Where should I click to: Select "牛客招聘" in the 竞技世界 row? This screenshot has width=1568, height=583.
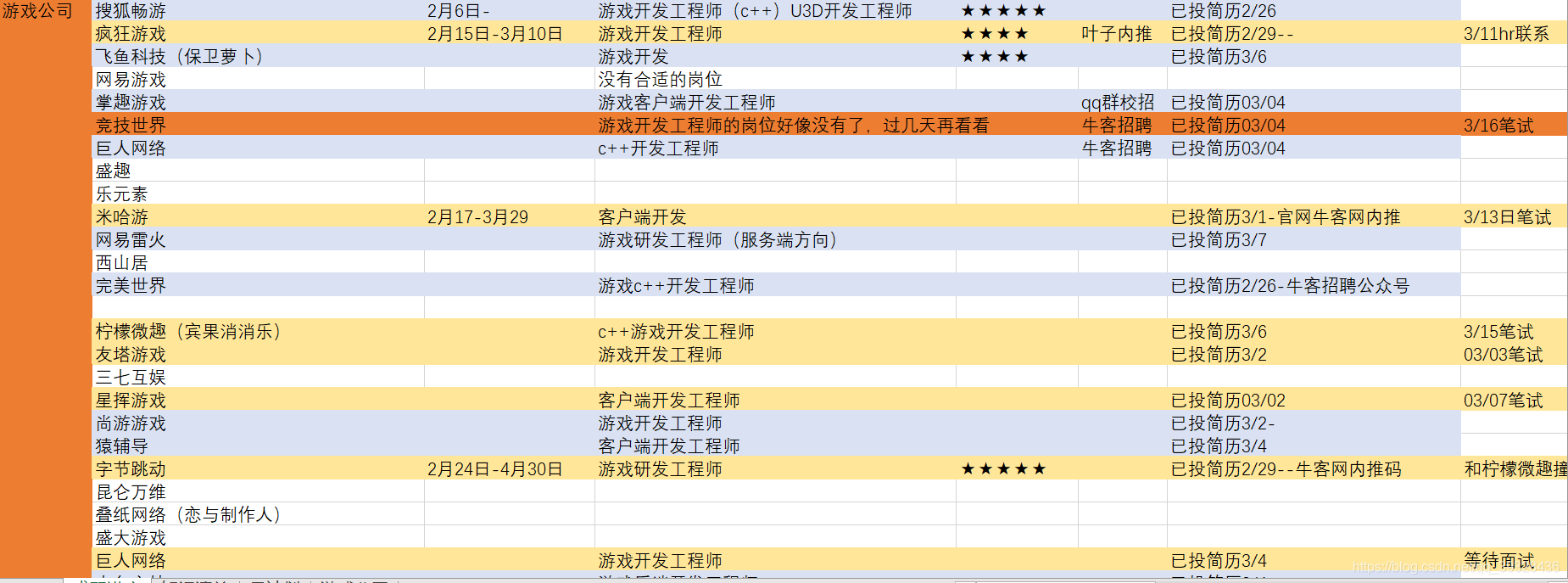tap(1123, 125)
